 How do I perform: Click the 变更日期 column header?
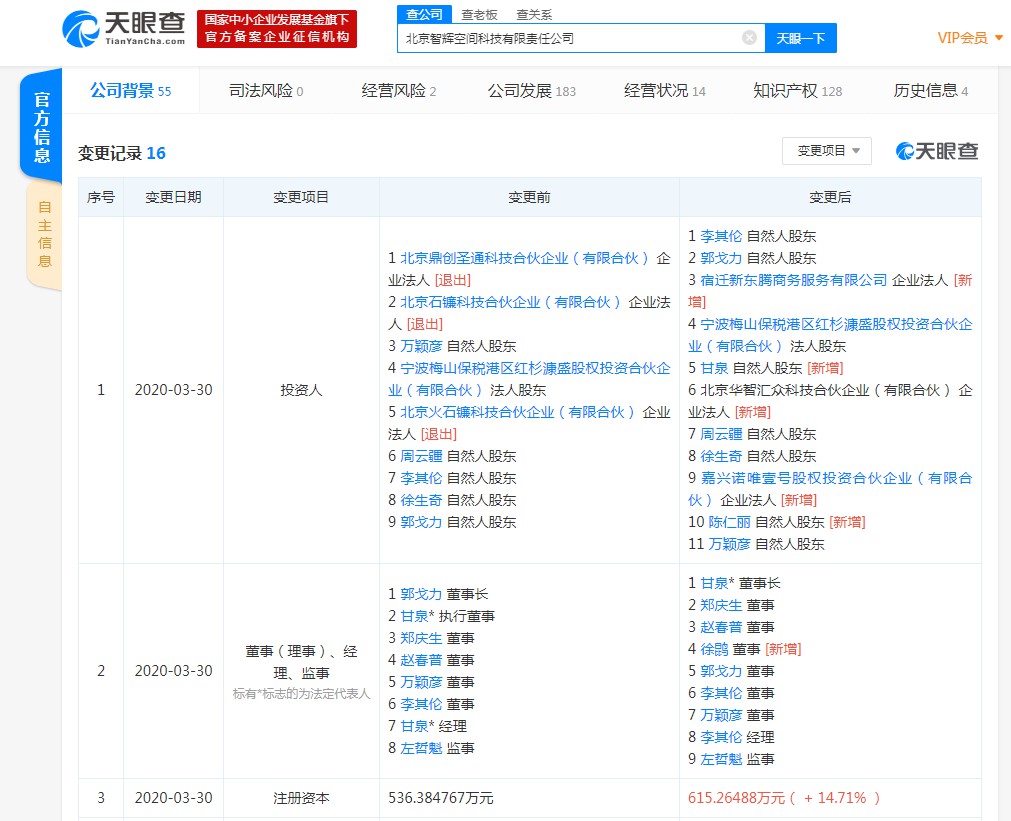173,197
